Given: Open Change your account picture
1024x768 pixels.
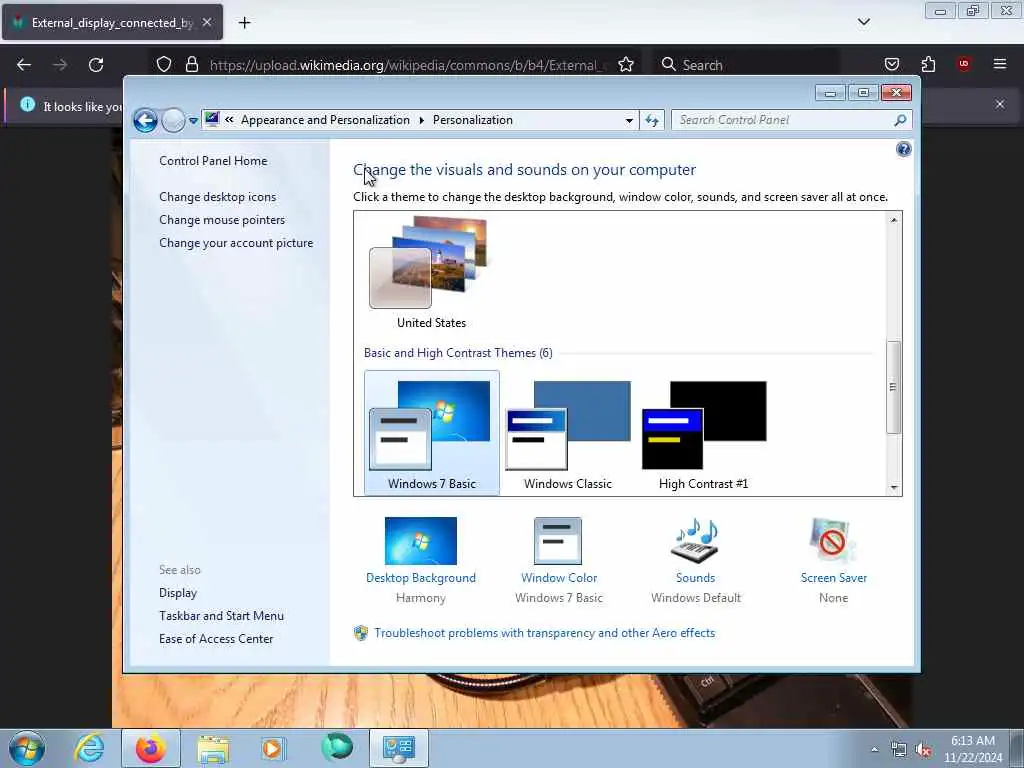Looking at the screenshot, I should (236, 243).
